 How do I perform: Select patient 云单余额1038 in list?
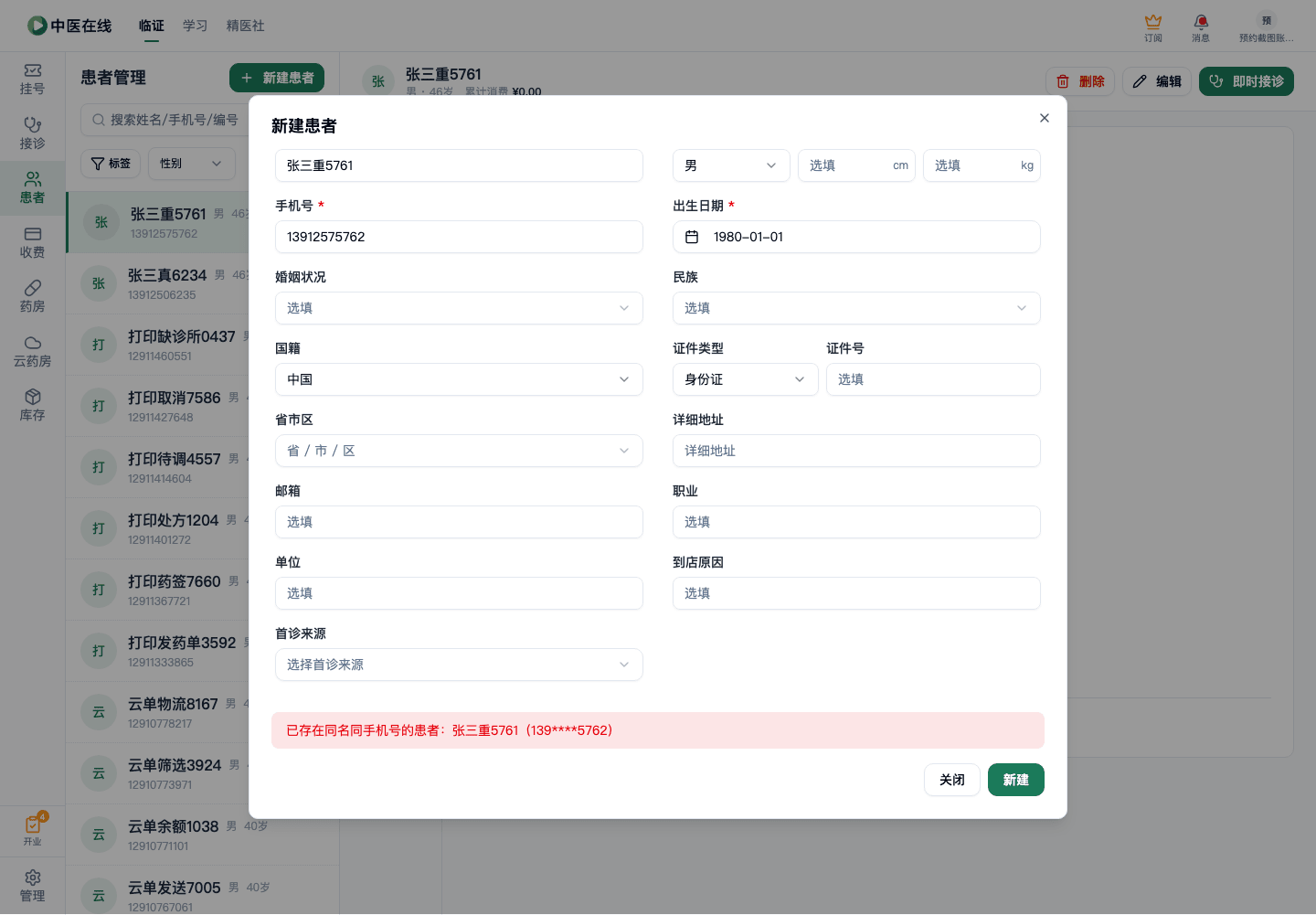tap(202, 835)
